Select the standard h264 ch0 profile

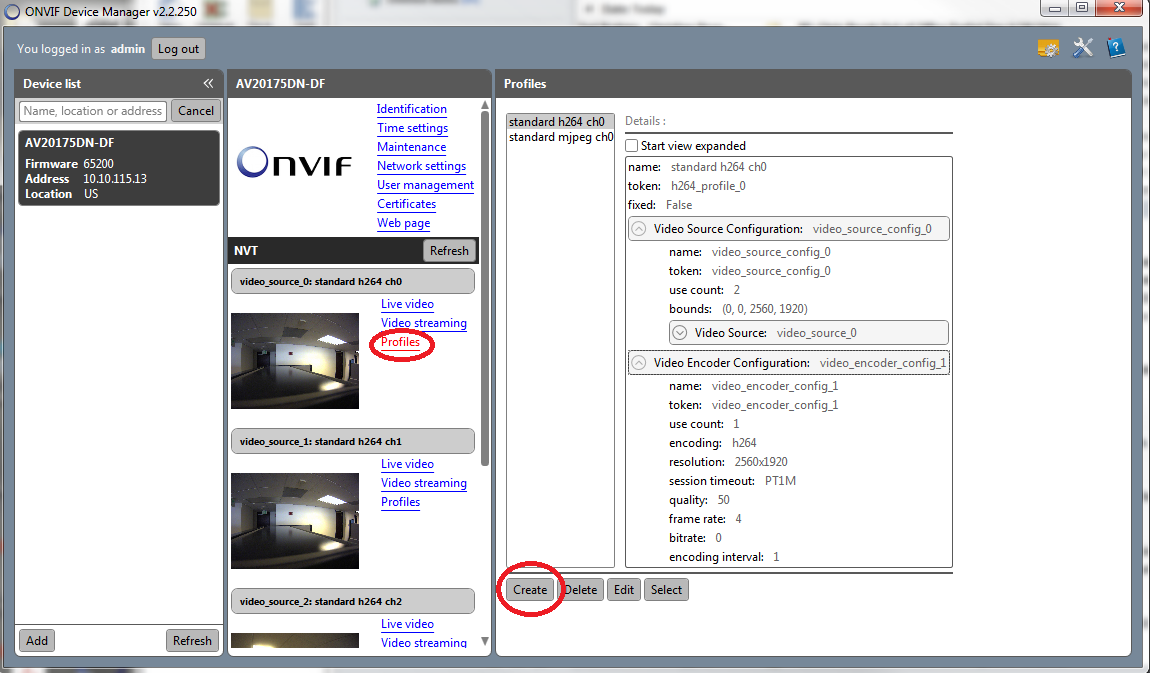click(x=560, y=122)
